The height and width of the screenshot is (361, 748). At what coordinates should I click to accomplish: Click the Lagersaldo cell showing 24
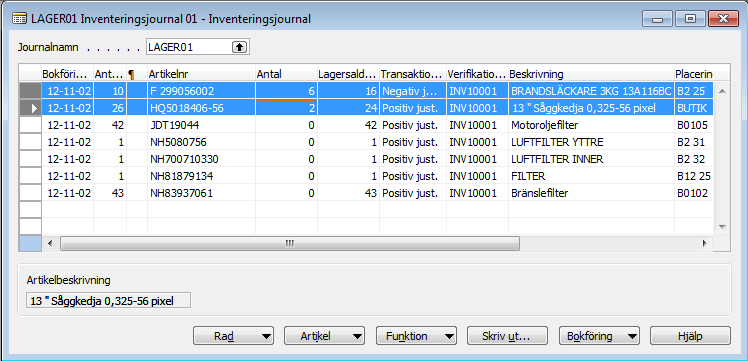pos(348,108)
